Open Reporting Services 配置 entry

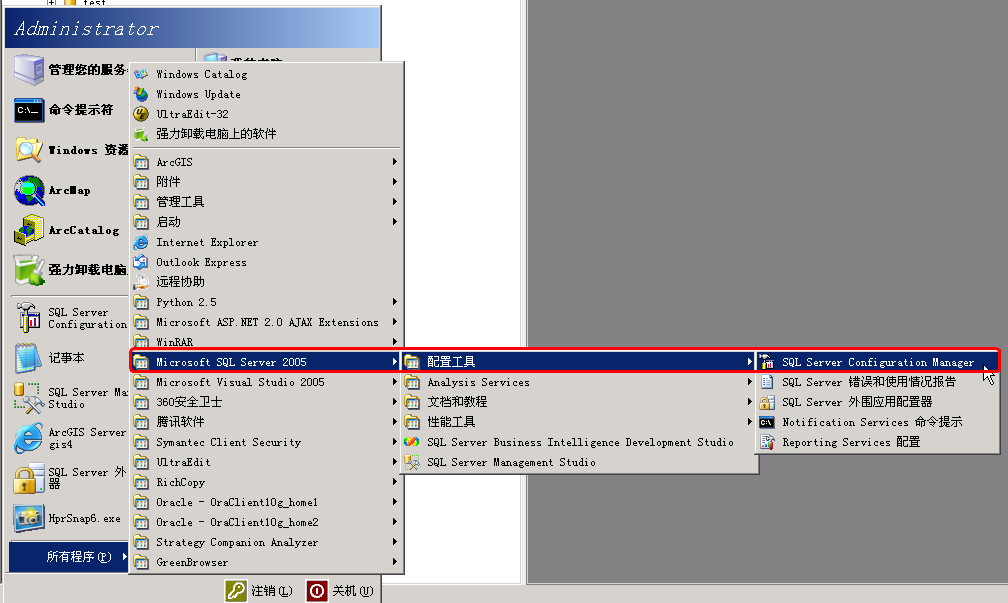tap(878, 442)
